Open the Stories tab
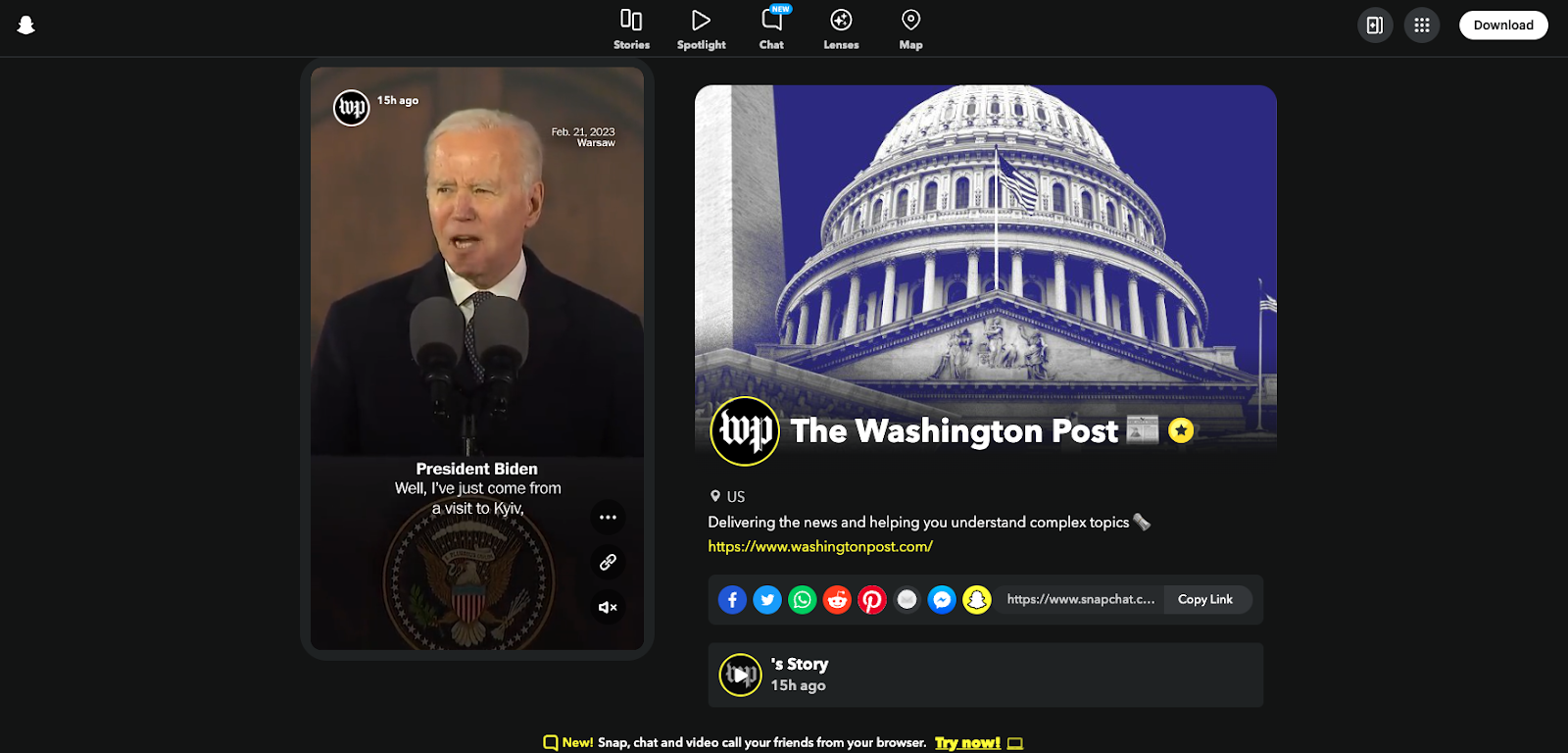Viewport: 1568px width, 753px height. 631,29
